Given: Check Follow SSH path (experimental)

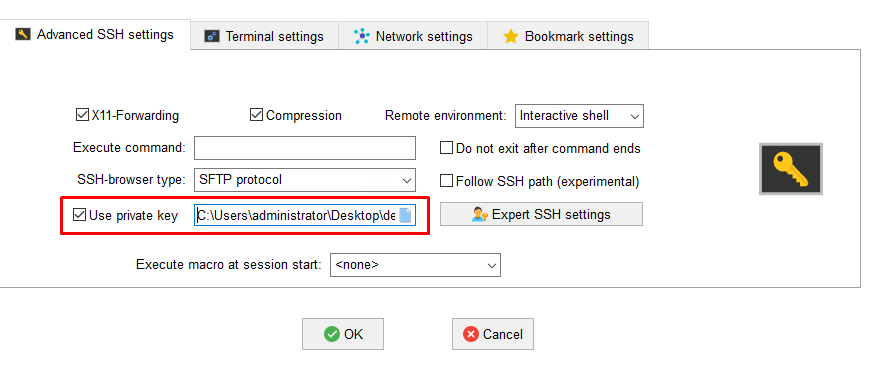Looking at the screenshot, I should tap(446, 181).
